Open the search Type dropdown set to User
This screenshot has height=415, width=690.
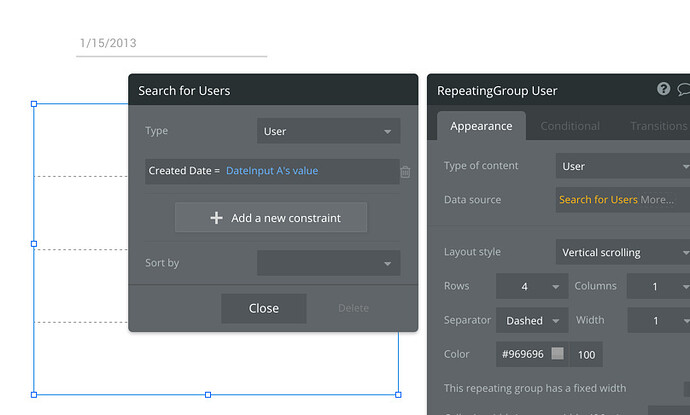(328, 131)
